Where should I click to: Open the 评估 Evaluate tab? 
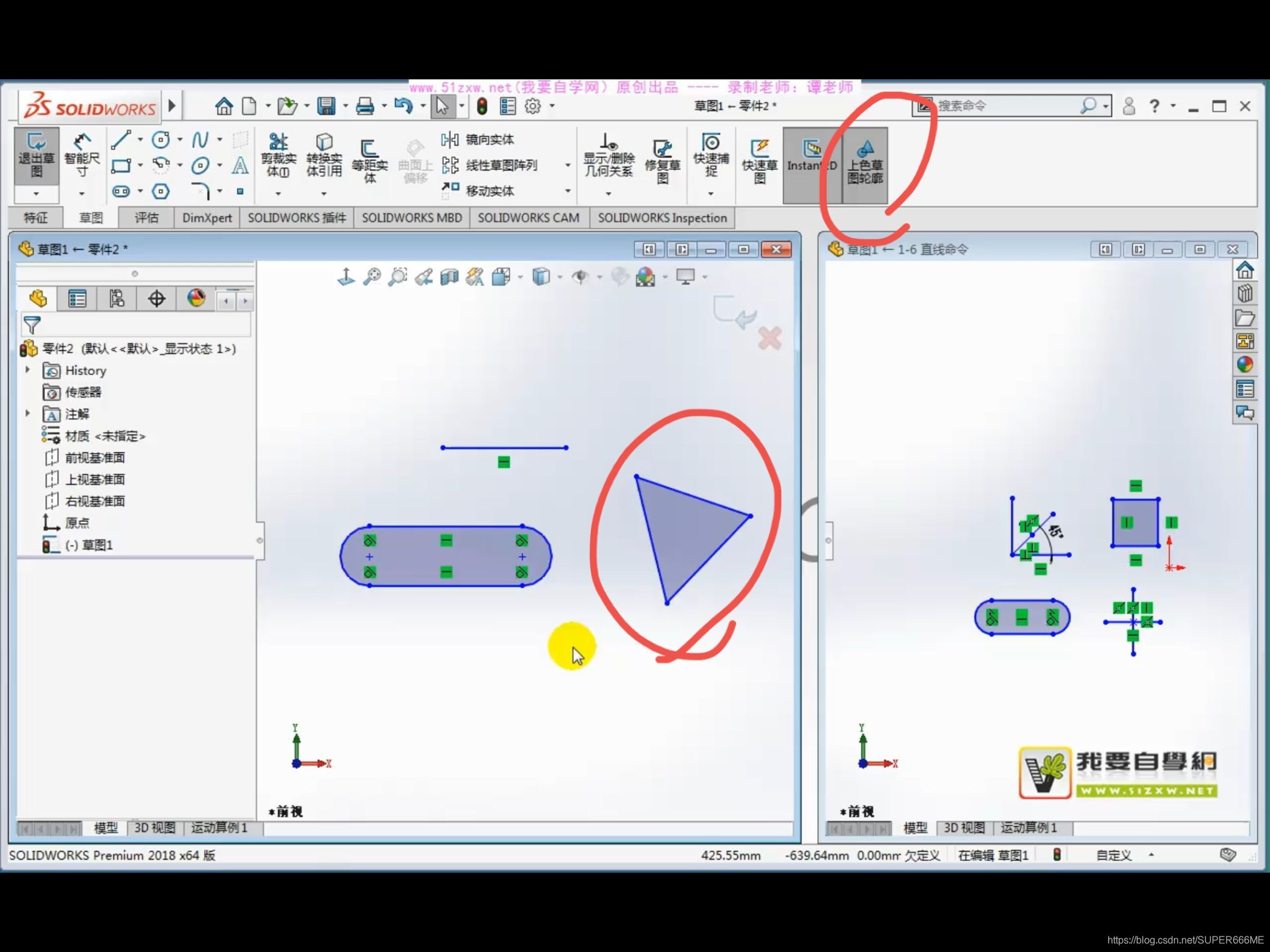[x=146, y=218]
